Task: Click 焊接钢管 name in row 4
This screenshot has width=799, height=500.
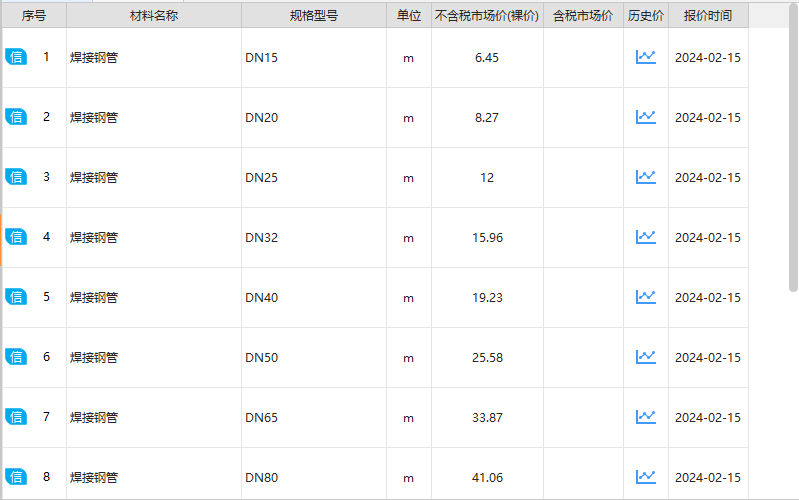Action: coord(94,238)
